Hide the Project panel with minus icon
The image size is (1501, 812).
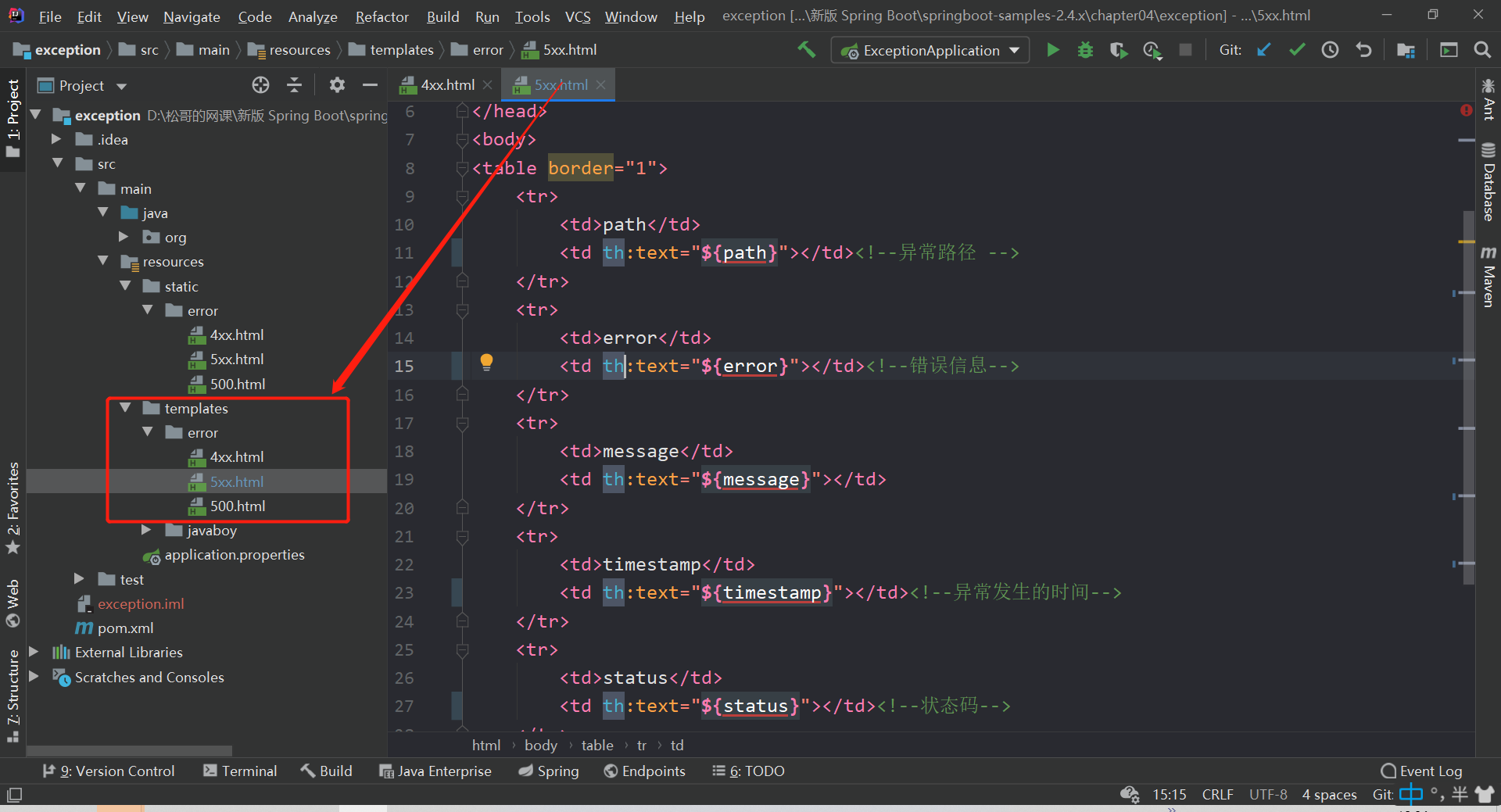click(x=370, y=85)
